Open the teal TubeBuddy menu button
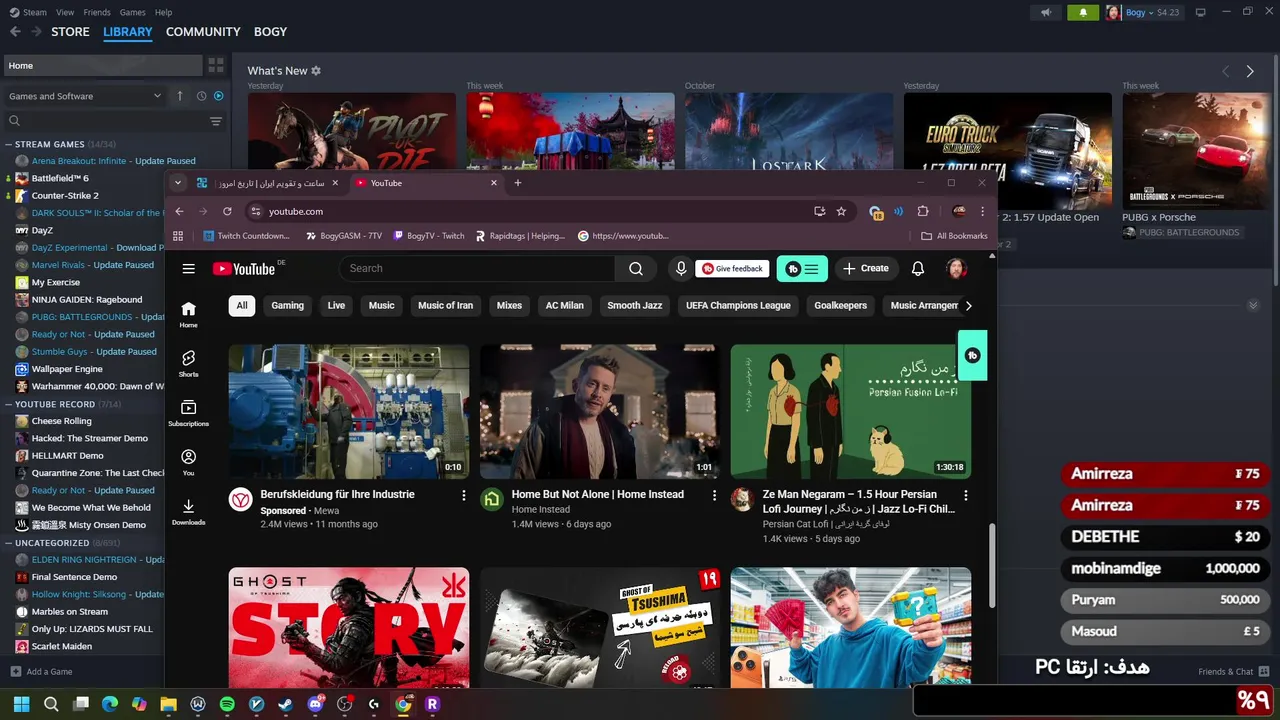Screen dimensions: 1280x720 point(802,268)
